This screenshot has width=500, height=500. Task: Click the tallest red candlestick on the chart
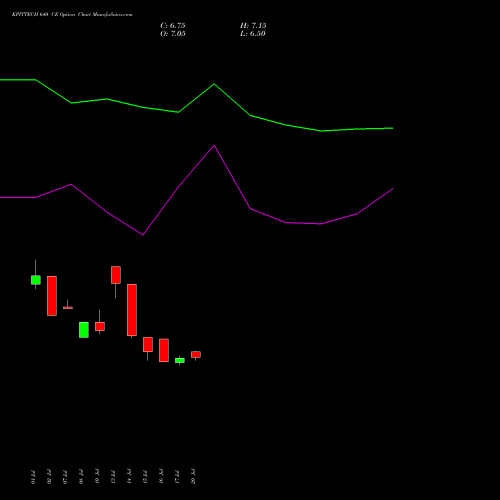click(132, 310)
